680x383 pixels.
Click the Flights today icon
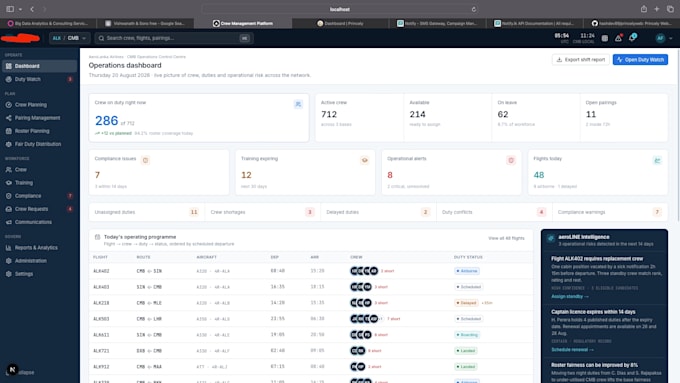657,160
